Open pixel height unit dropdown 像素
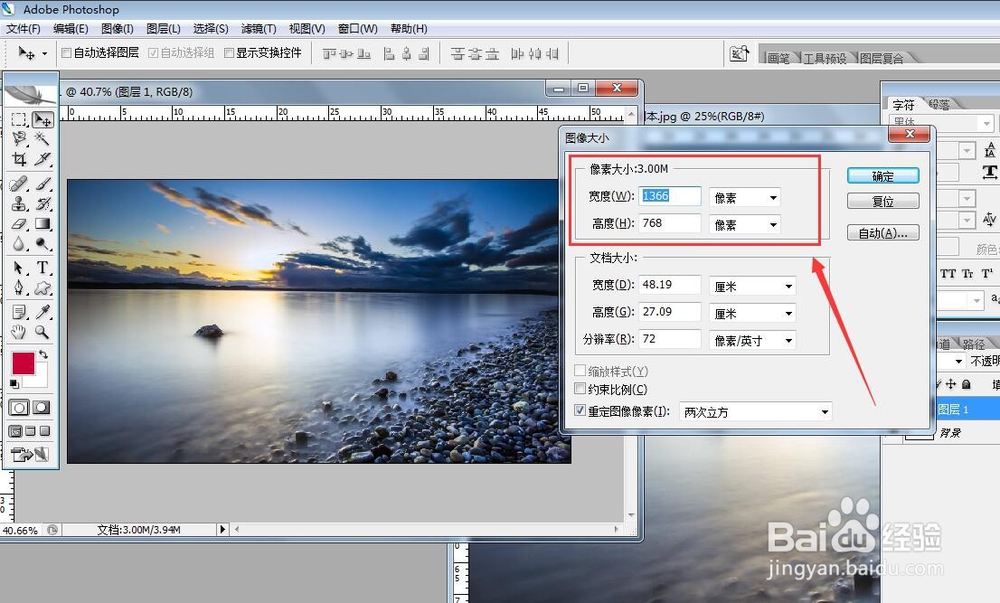 pyautogui.click(x=745, y=224)
